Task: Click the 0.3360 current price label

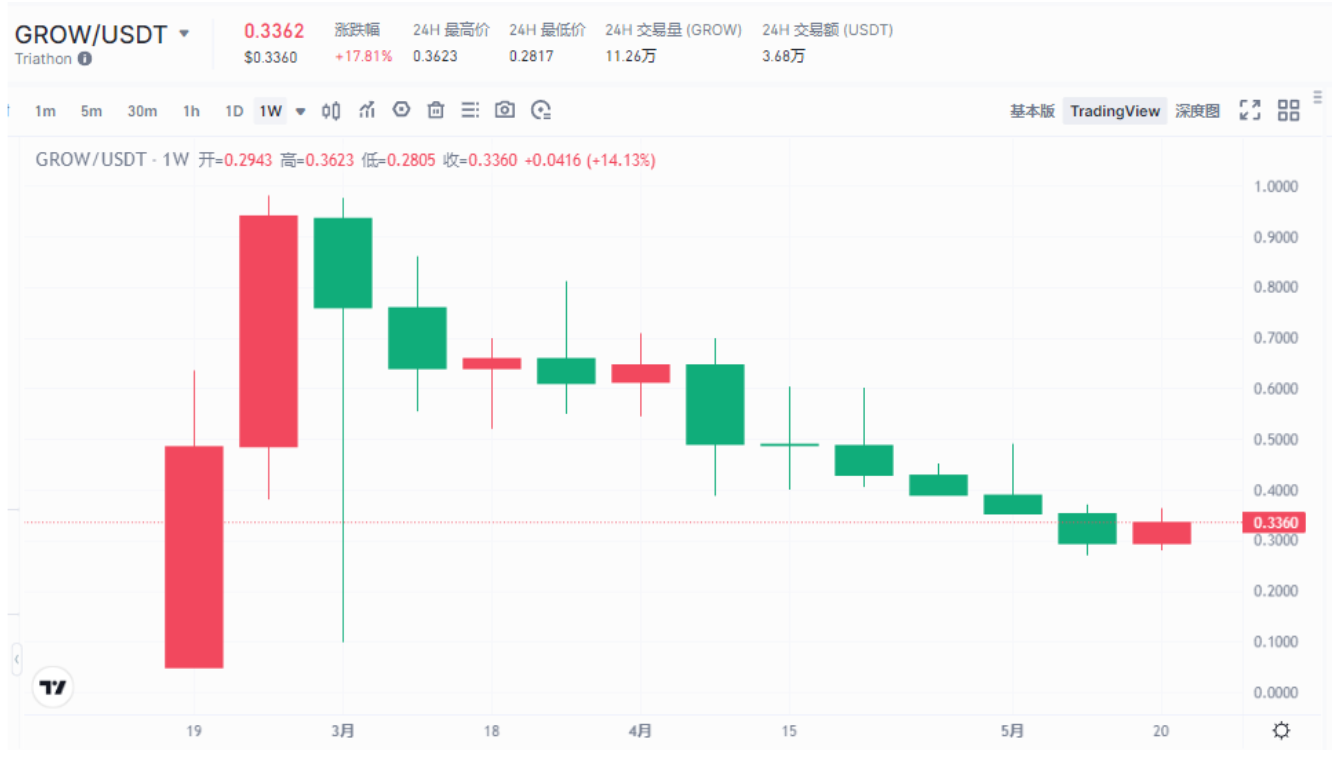Action: pos(1274,523)
